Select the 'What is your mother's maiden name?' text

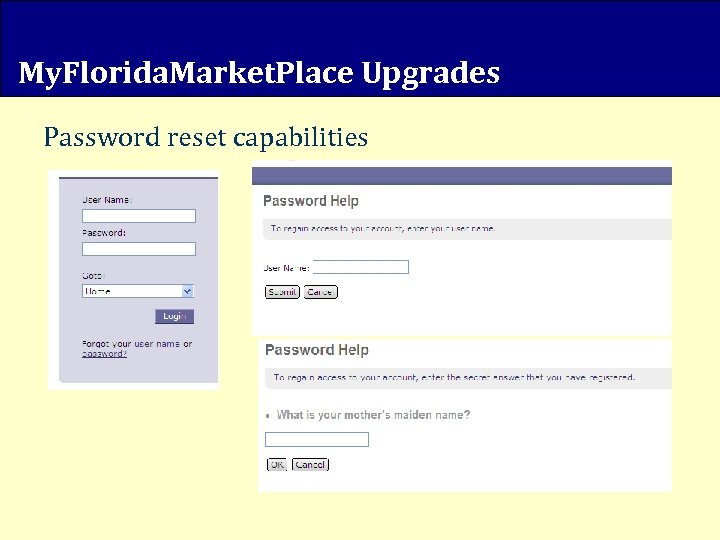click(x=373, y=415)
